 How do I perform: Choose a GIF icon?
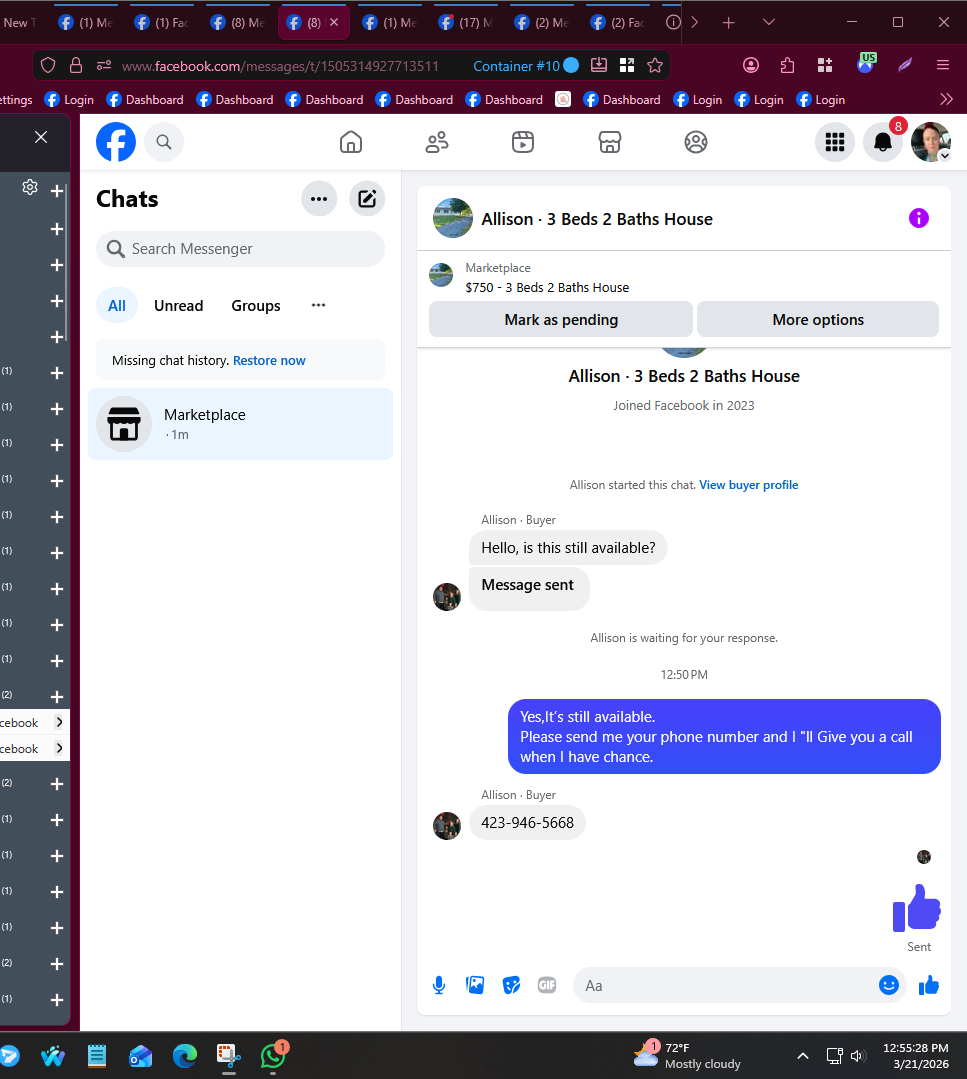[x=547, y=985]
